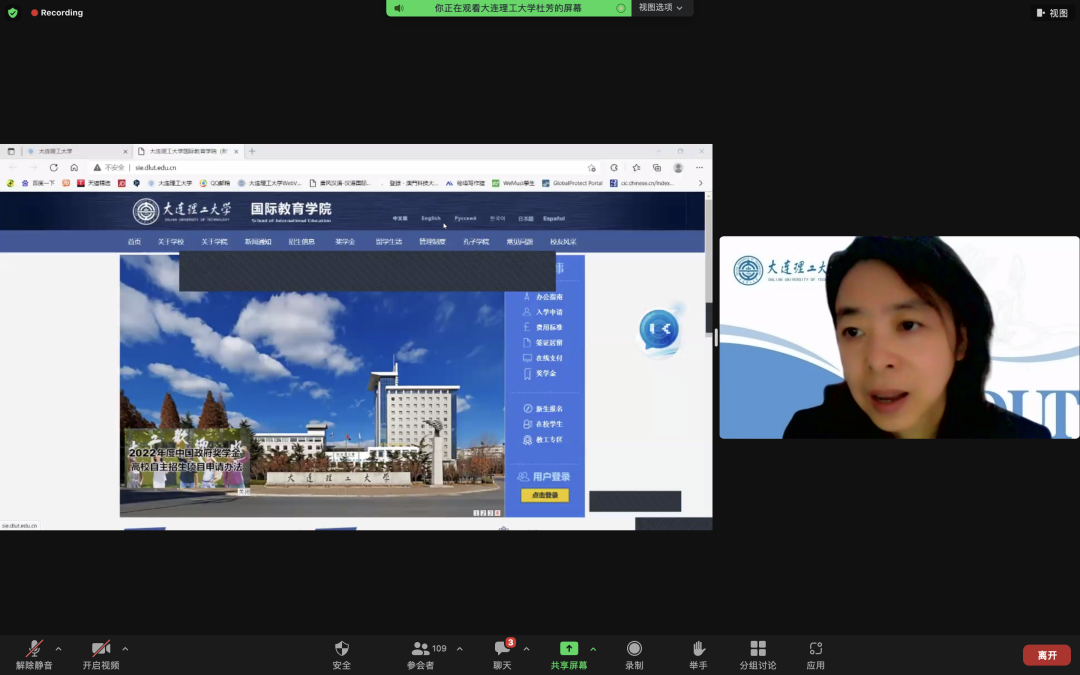This screenshot has height=675, width=1080.
Task: Switch site language to English
Action: [431, 218]
